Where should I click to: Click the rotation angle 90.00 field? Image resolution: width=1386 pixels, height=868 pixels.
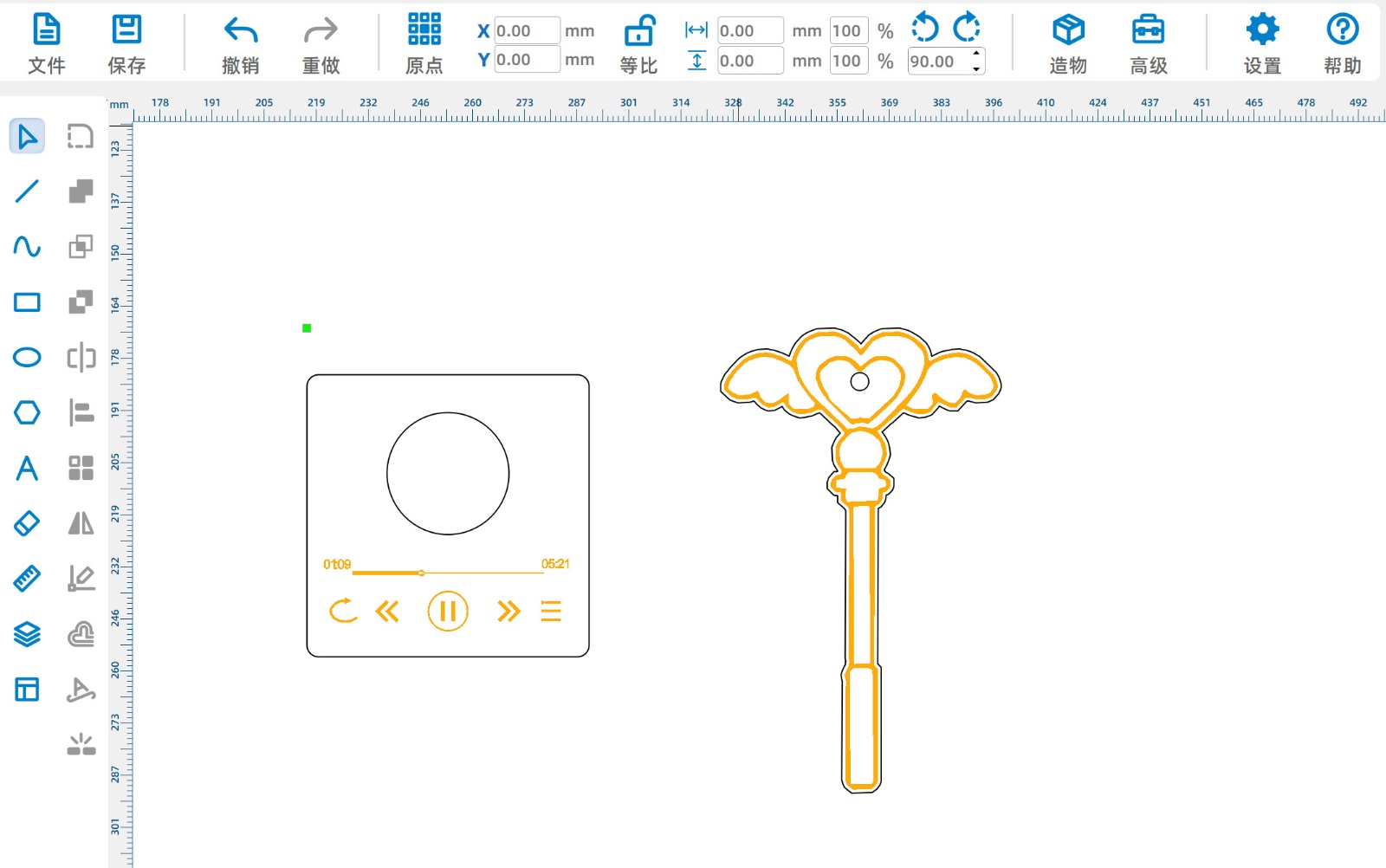pos(938,62)
